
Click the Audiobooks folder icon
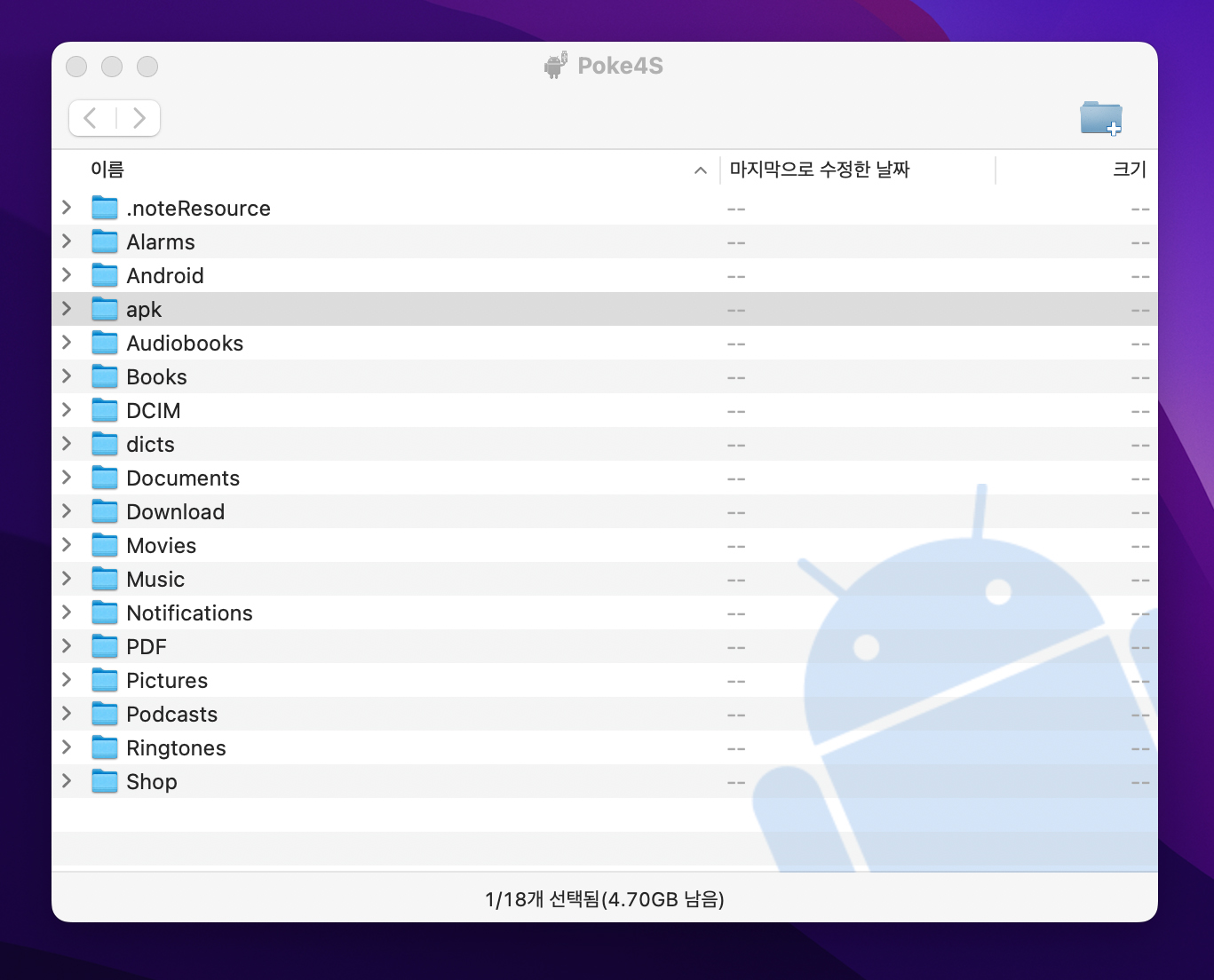tap(105, 343)
